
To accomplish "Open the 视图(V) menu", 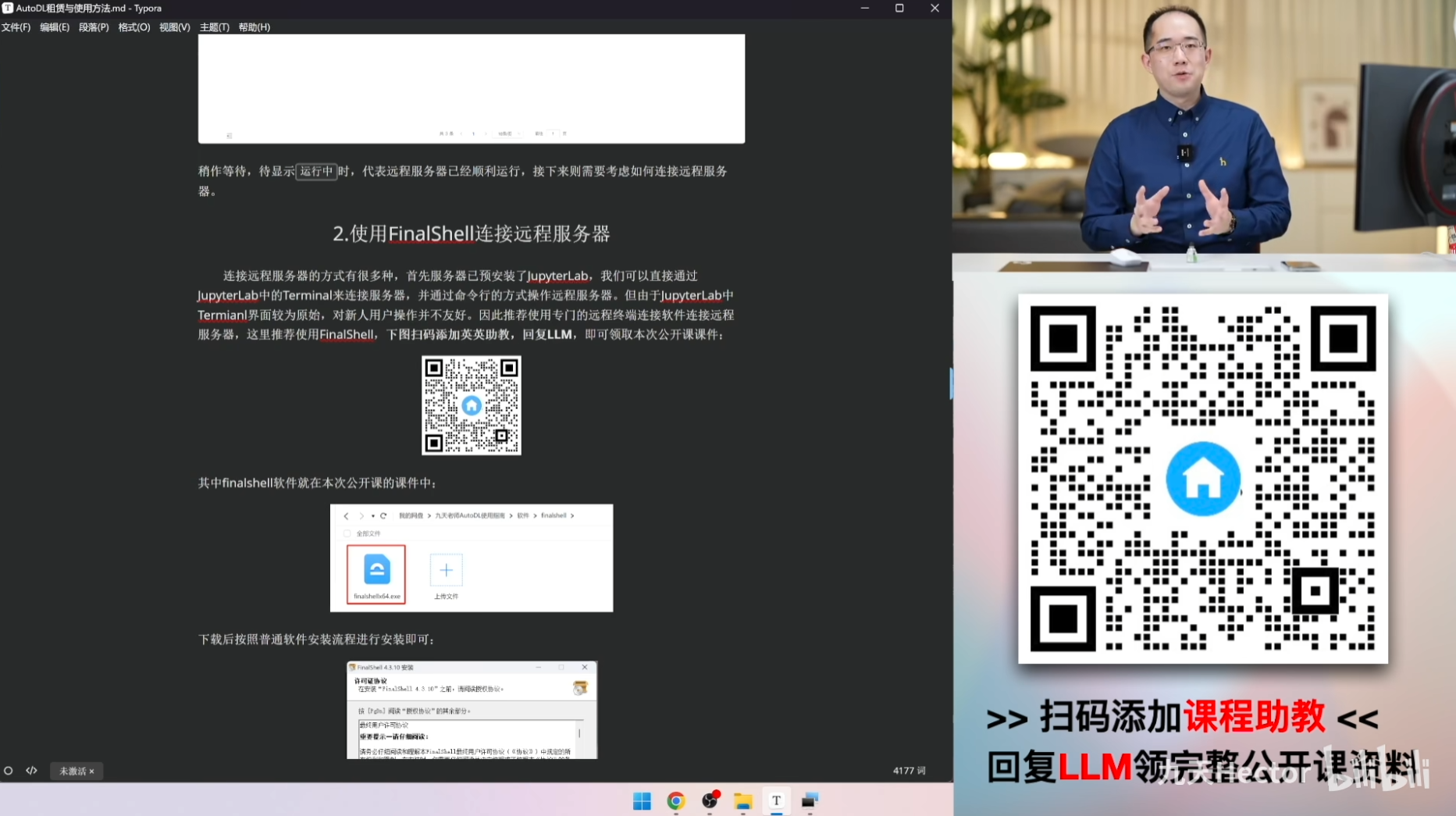I will pos(175,27).
